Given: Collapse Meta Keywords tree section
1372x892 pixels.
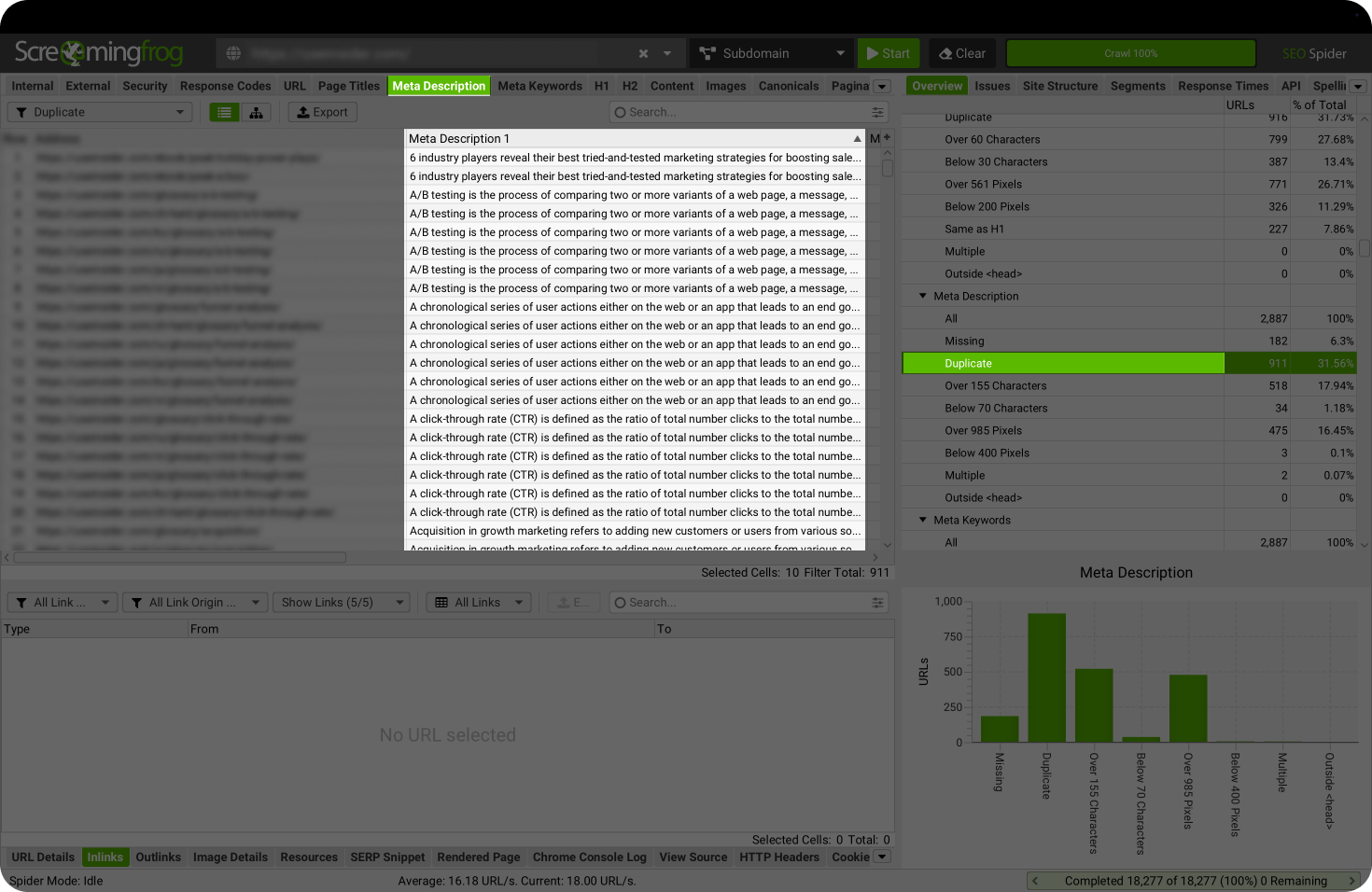Looking at the screenshot, I should point(923,520).
